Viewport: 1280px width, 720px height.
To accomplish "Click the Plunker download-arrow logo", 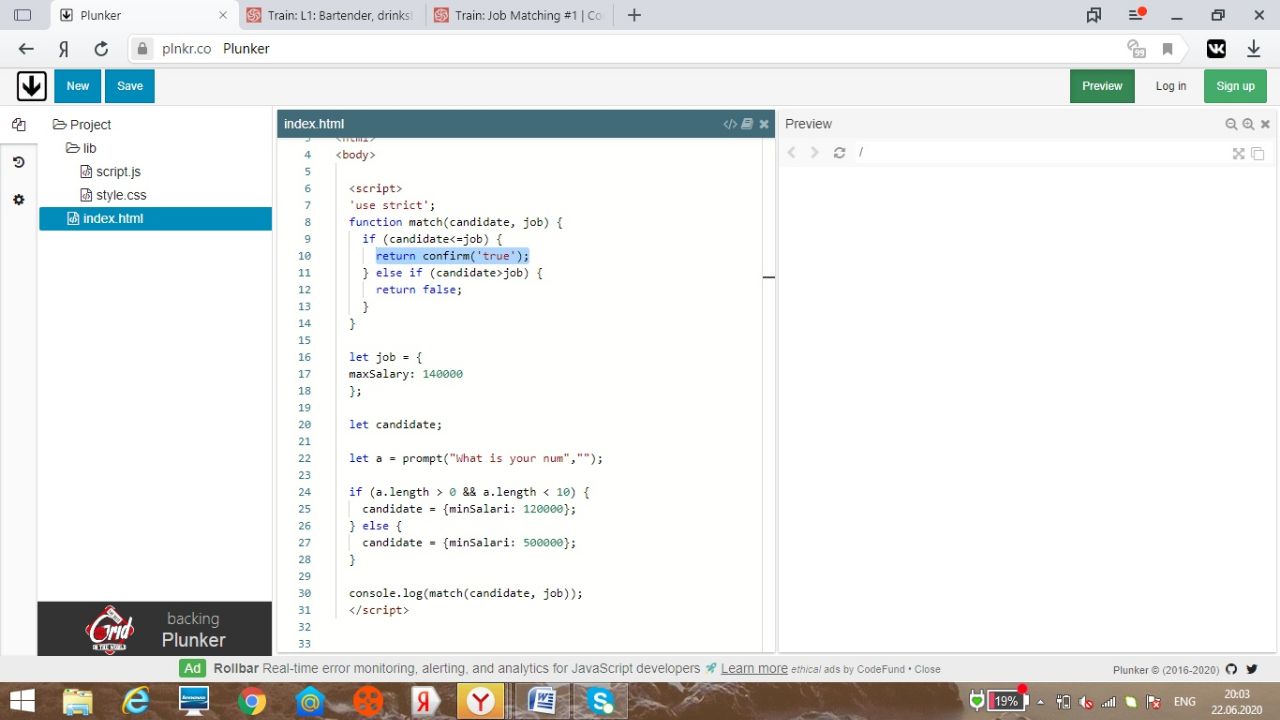I will (31, 86).
